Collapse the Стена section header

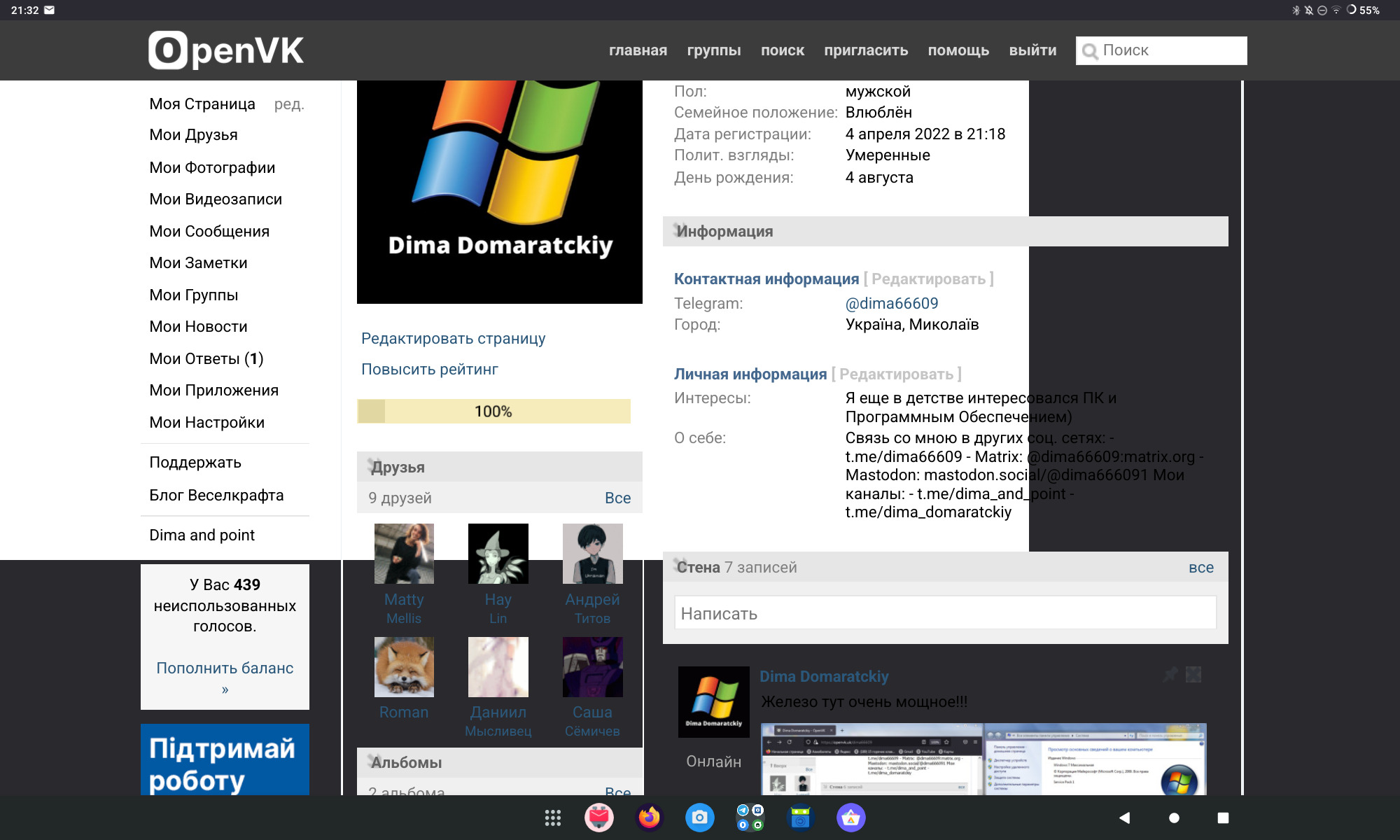pos(698,567)
